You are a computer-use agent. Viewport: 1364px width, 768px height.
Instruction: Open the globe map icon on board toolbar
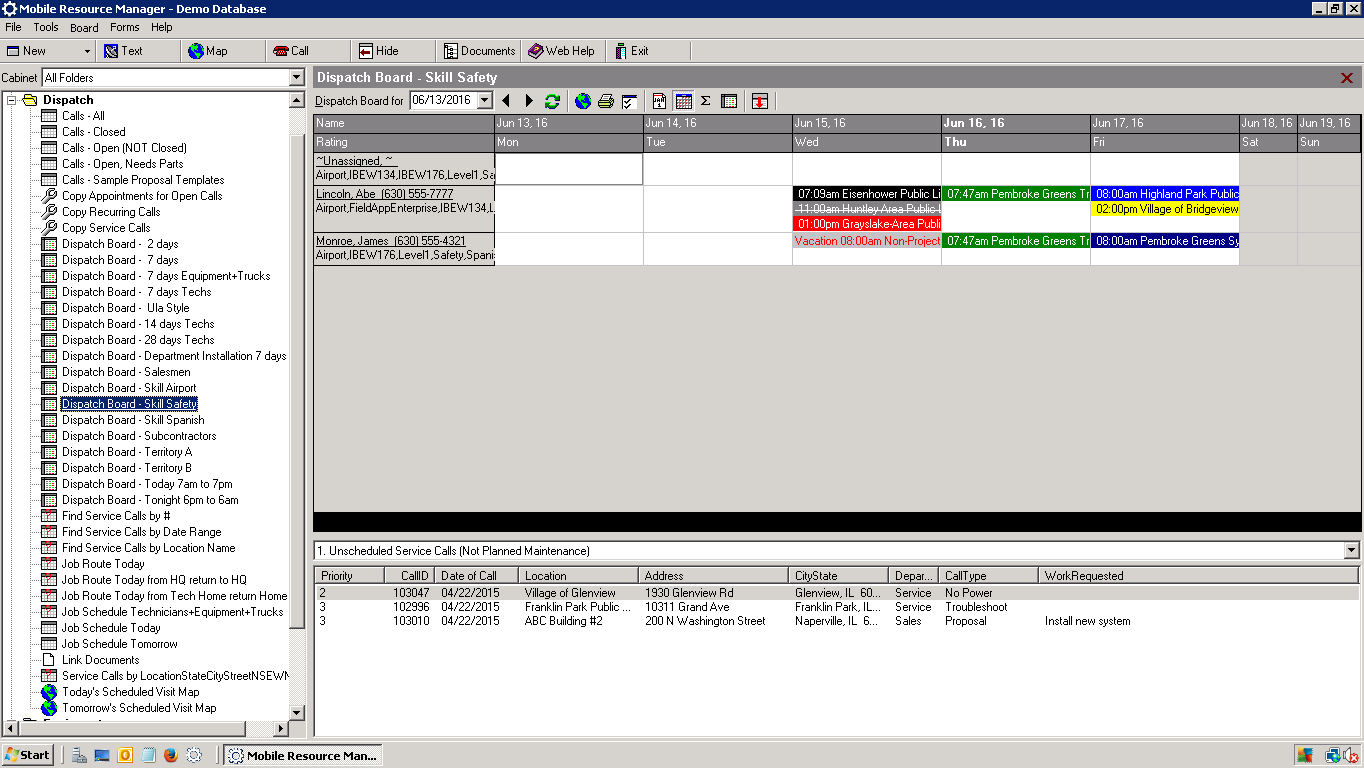point(583,101)
